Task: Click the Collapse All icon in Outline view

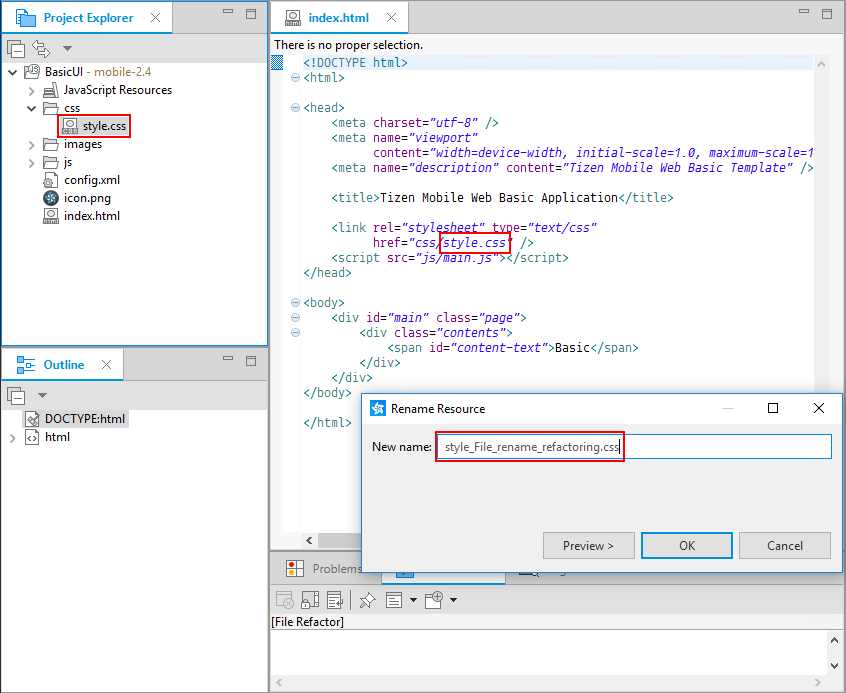Action: click(16, 396)
